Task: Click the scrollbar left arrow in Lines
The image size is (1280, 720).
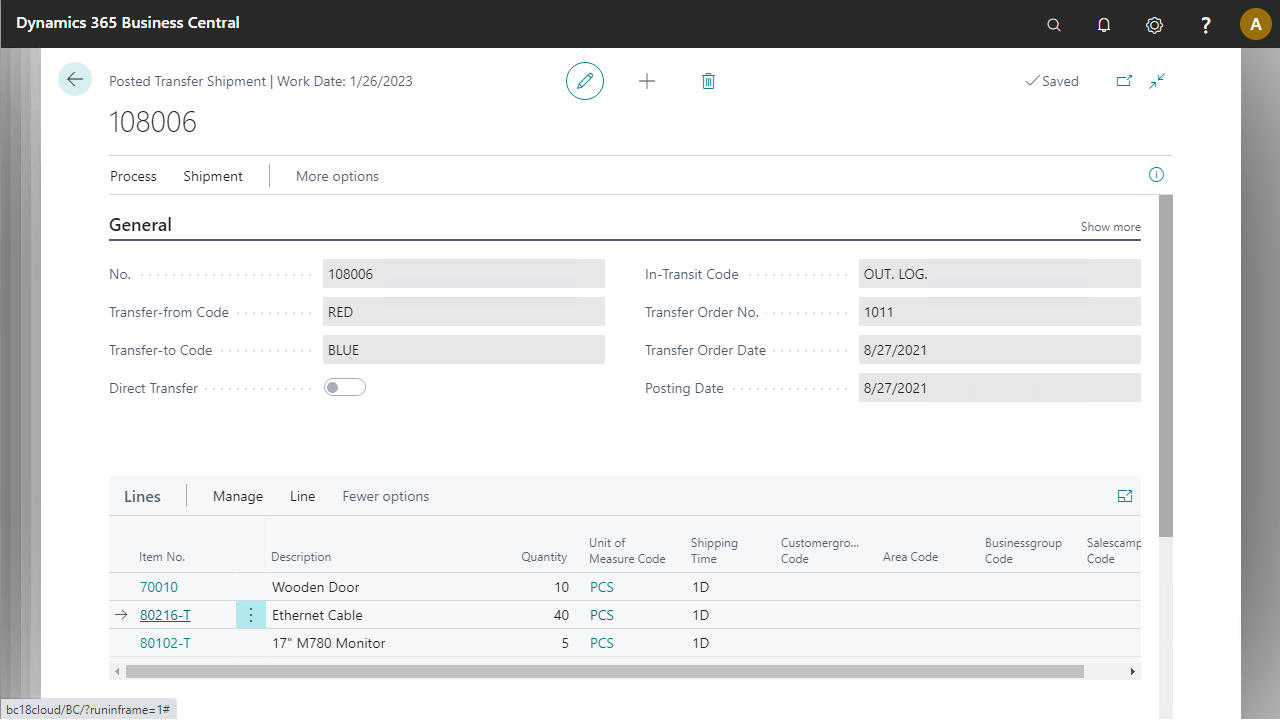Action: tap(117, 672)
